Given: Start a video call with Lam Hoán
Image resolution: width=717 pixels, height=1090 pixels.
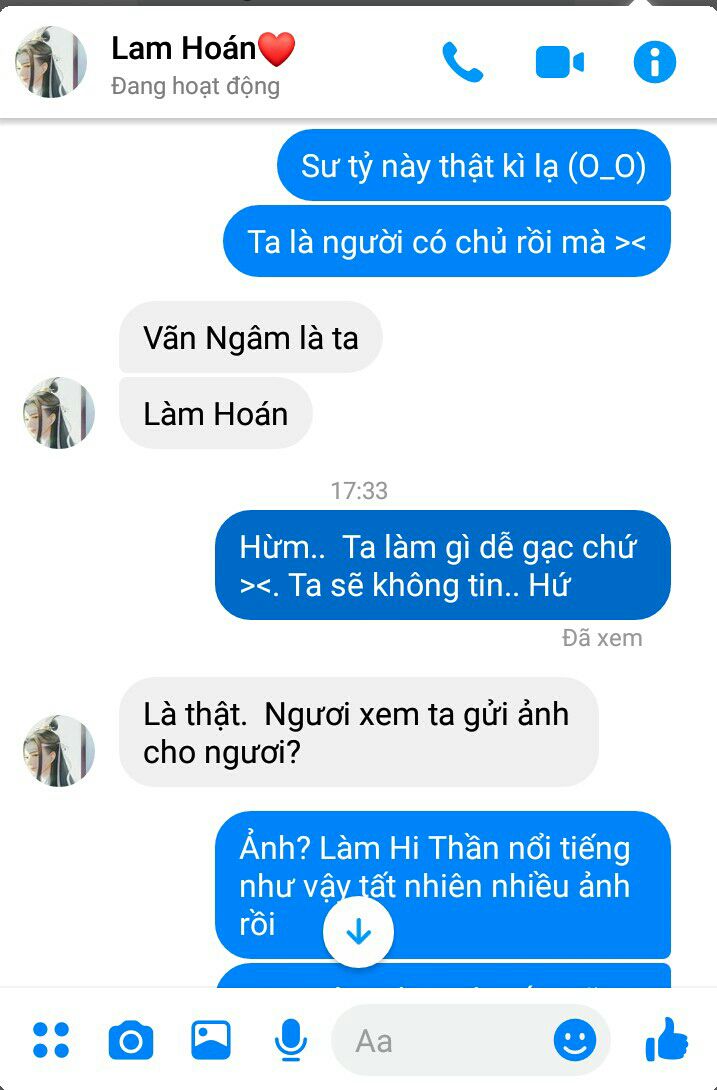Looking at the screenshot, I should 559,62.
